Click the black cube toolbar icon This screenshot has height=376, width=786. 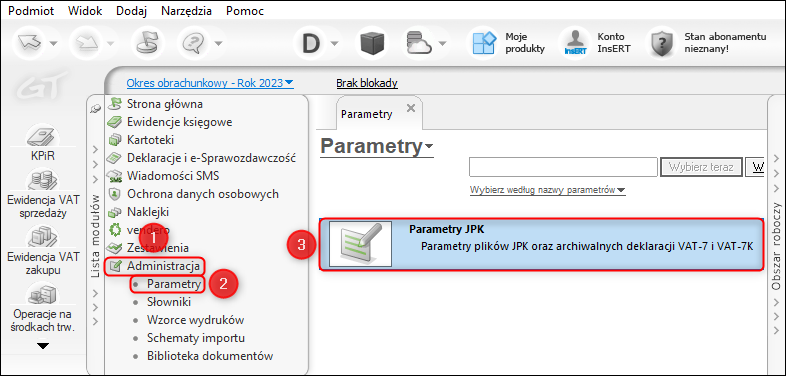[x=372, y=43]
